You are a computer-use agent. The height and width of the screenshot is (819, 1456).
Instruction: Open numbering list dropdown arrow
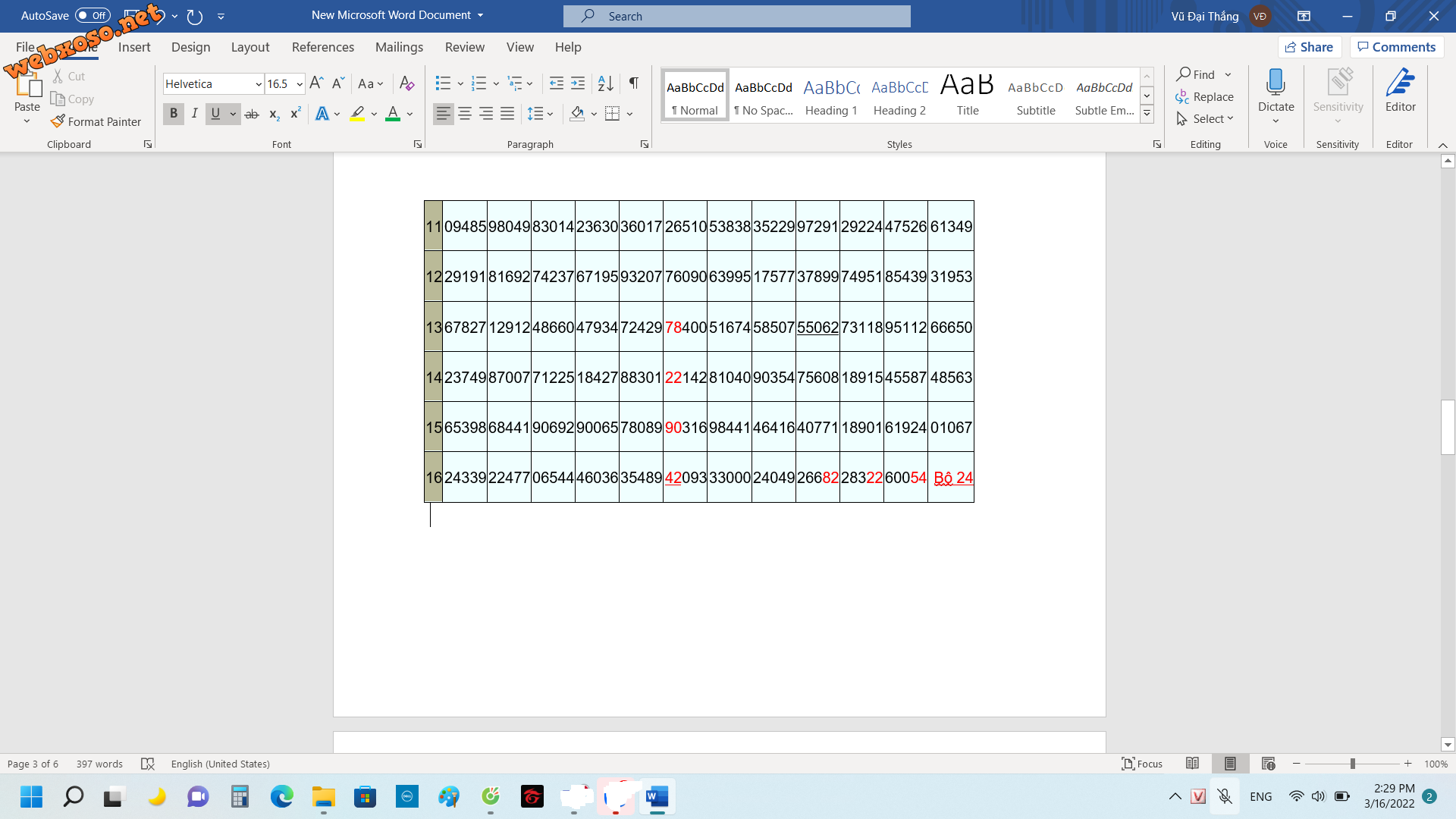click(496, 83)
